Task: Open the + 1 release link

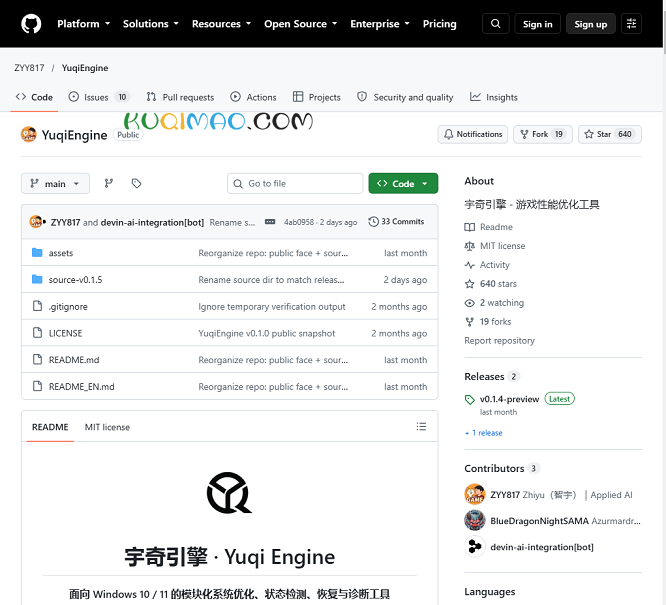Action: [x=483, y=433]
